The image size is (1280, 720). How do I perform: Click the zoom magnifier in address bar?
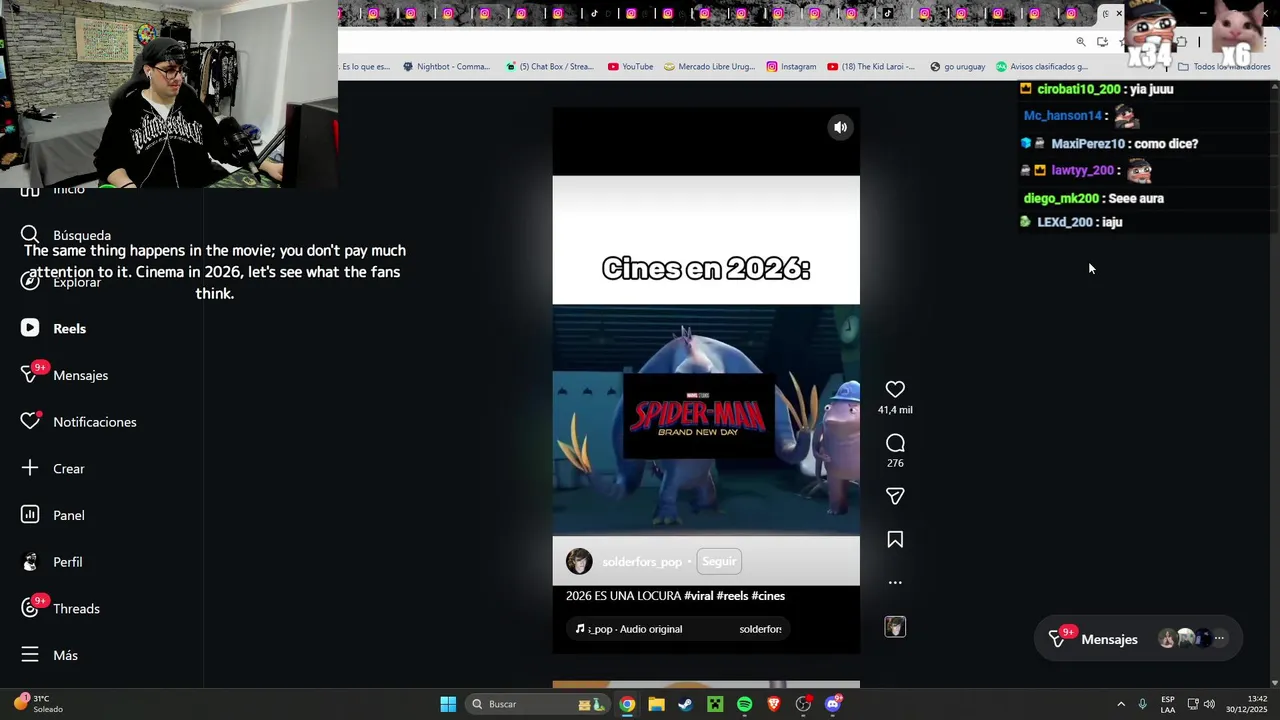click(x=1081, y=42)
